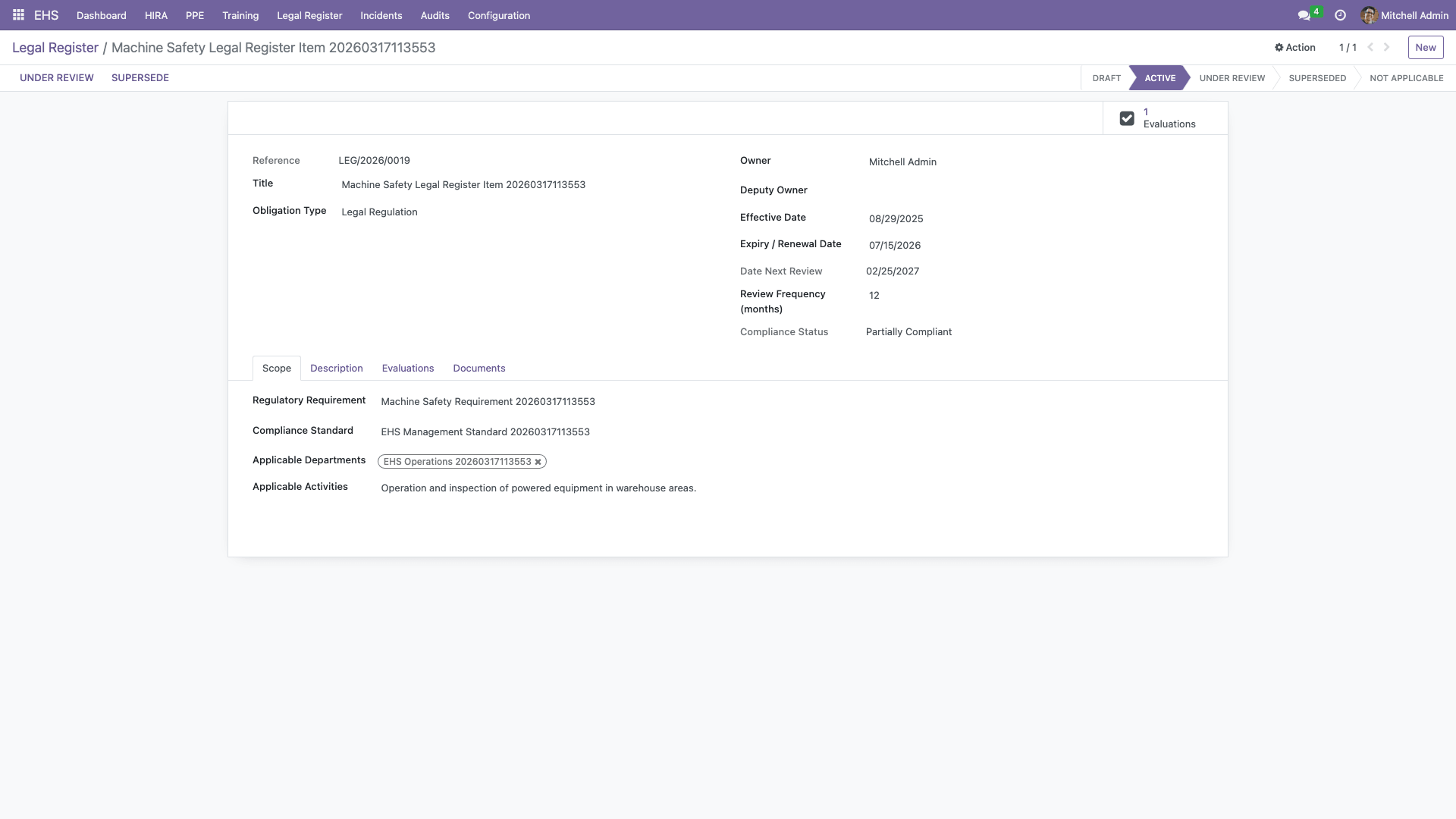Viewport: 1456px width, 819px height.
Task: Click the Mitchell Admin avatar
Action: (1369, 15)
